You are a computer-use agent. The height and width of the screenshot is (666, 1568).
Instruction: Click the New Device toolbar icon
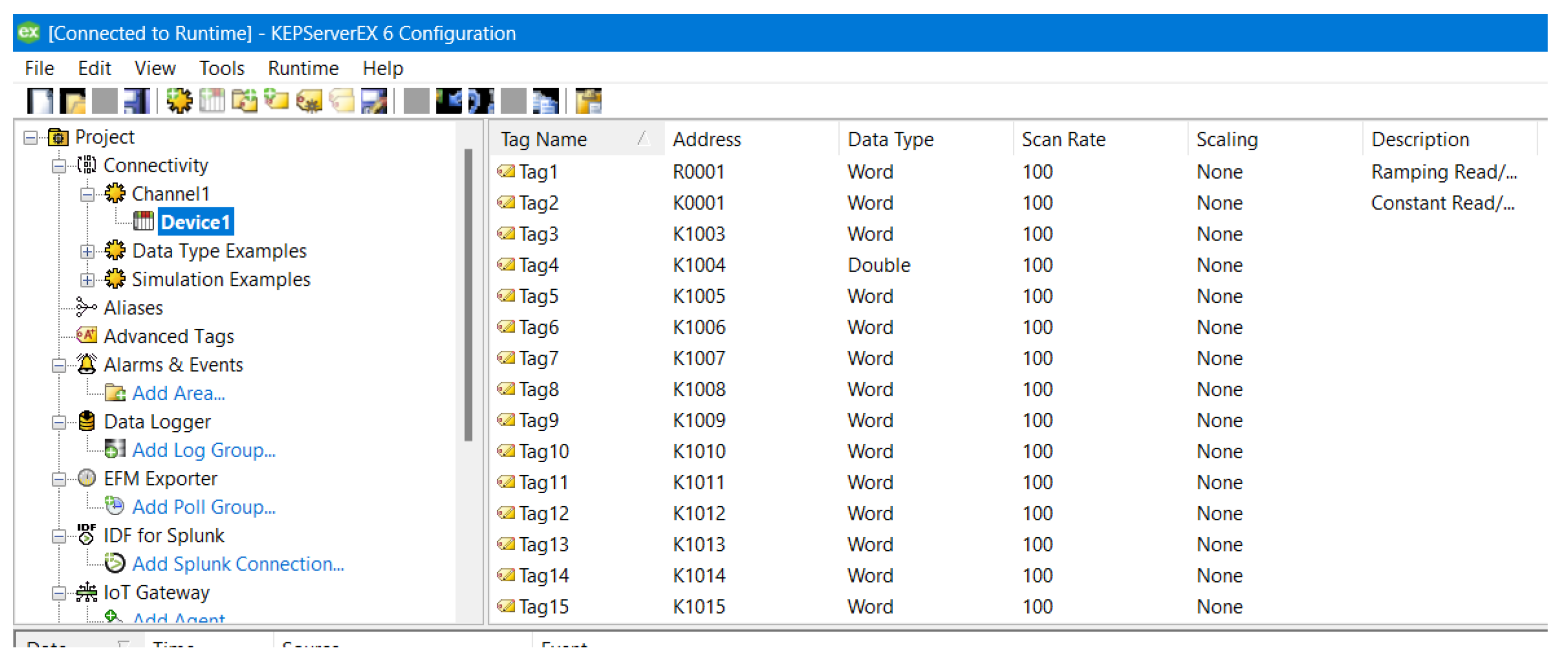point(212,101)
